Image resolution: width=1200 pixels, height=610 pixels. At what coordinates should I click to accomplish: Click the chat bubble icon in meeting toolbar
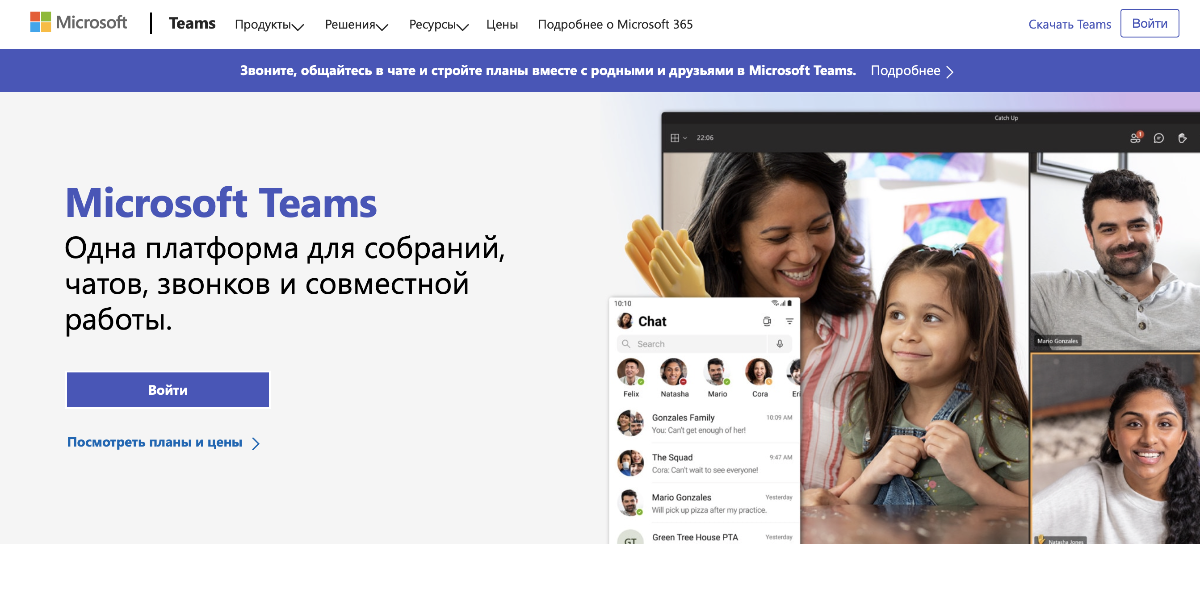pos(1159,138)
